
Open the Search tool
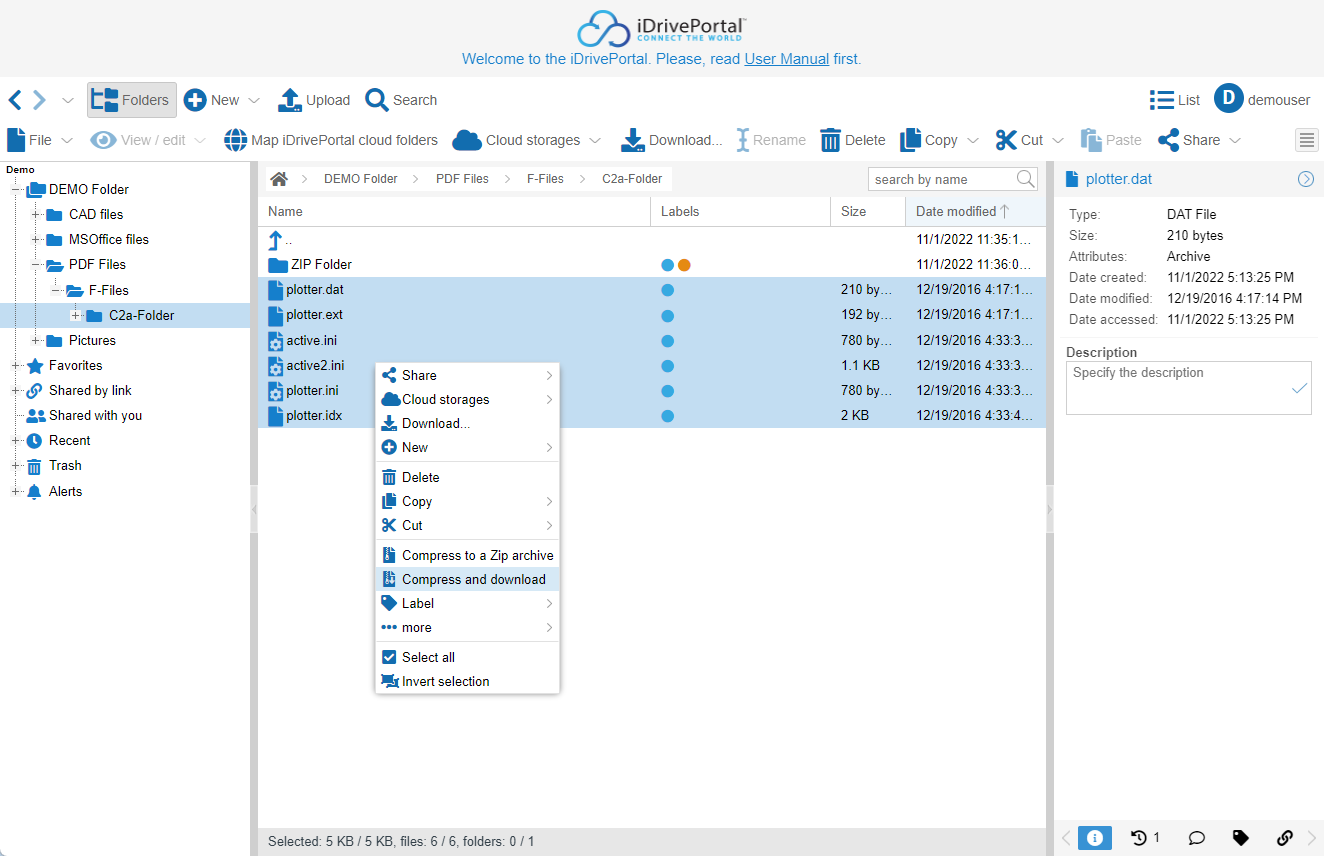pos(377,100)
